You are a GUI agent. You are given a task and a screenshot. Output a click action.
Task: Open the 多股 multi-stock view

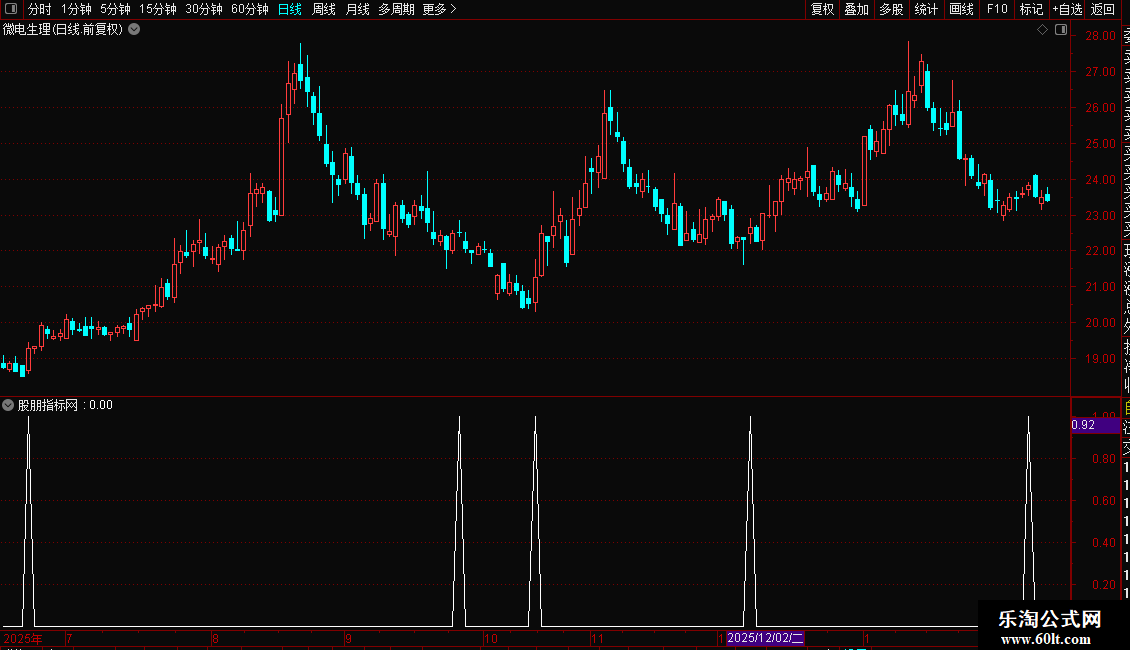pyautogui.click(x=891, y=9)
